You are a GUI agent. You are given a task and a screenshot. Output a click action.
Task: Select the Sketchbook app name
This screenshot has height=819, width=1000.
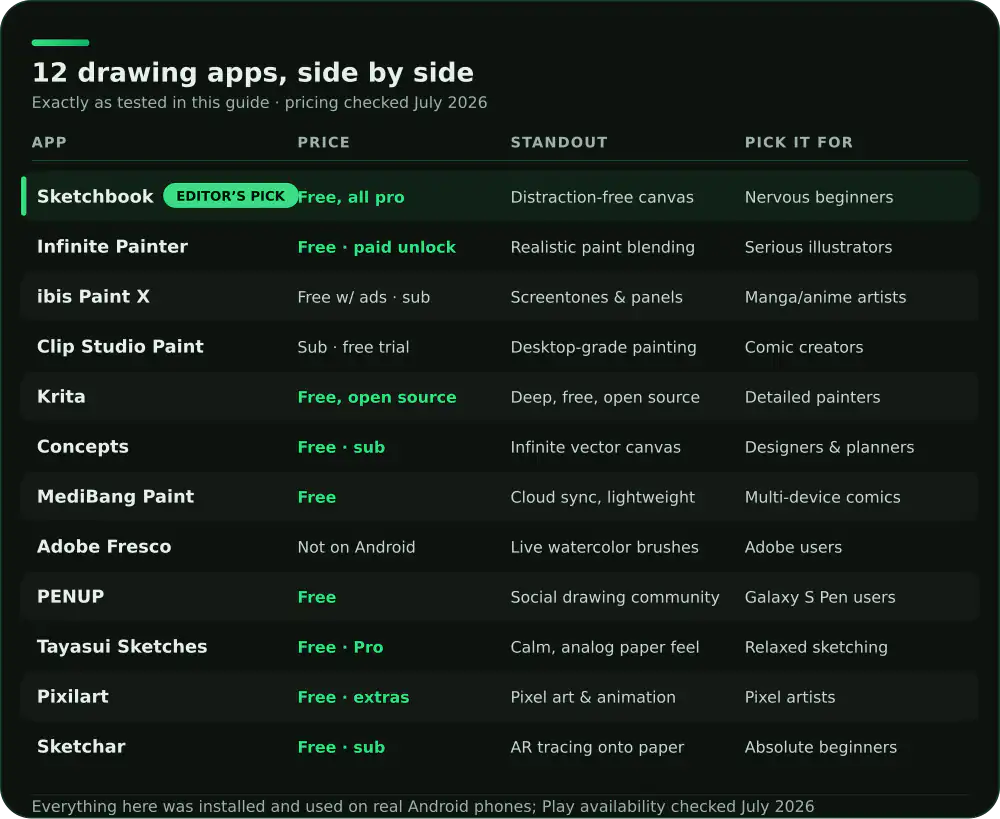click(x=95, y=196)
